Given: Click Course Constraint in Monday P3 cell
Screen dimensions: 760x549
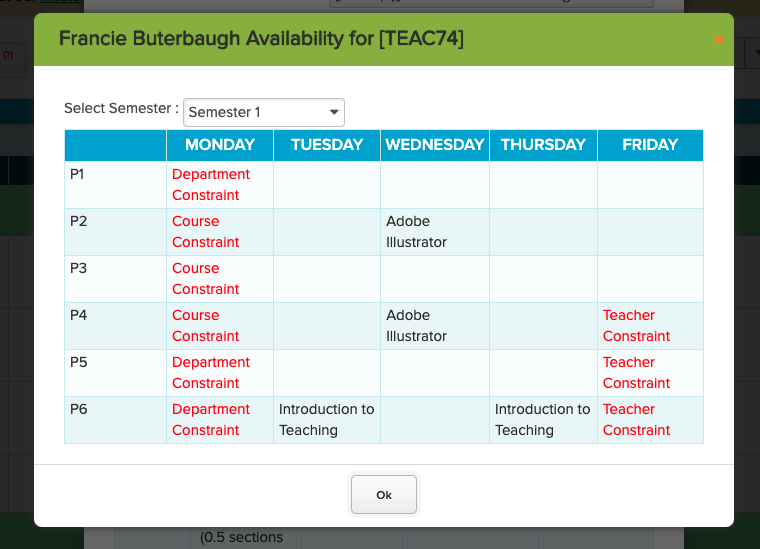Looking at the screenshot, I should (206, 279).
